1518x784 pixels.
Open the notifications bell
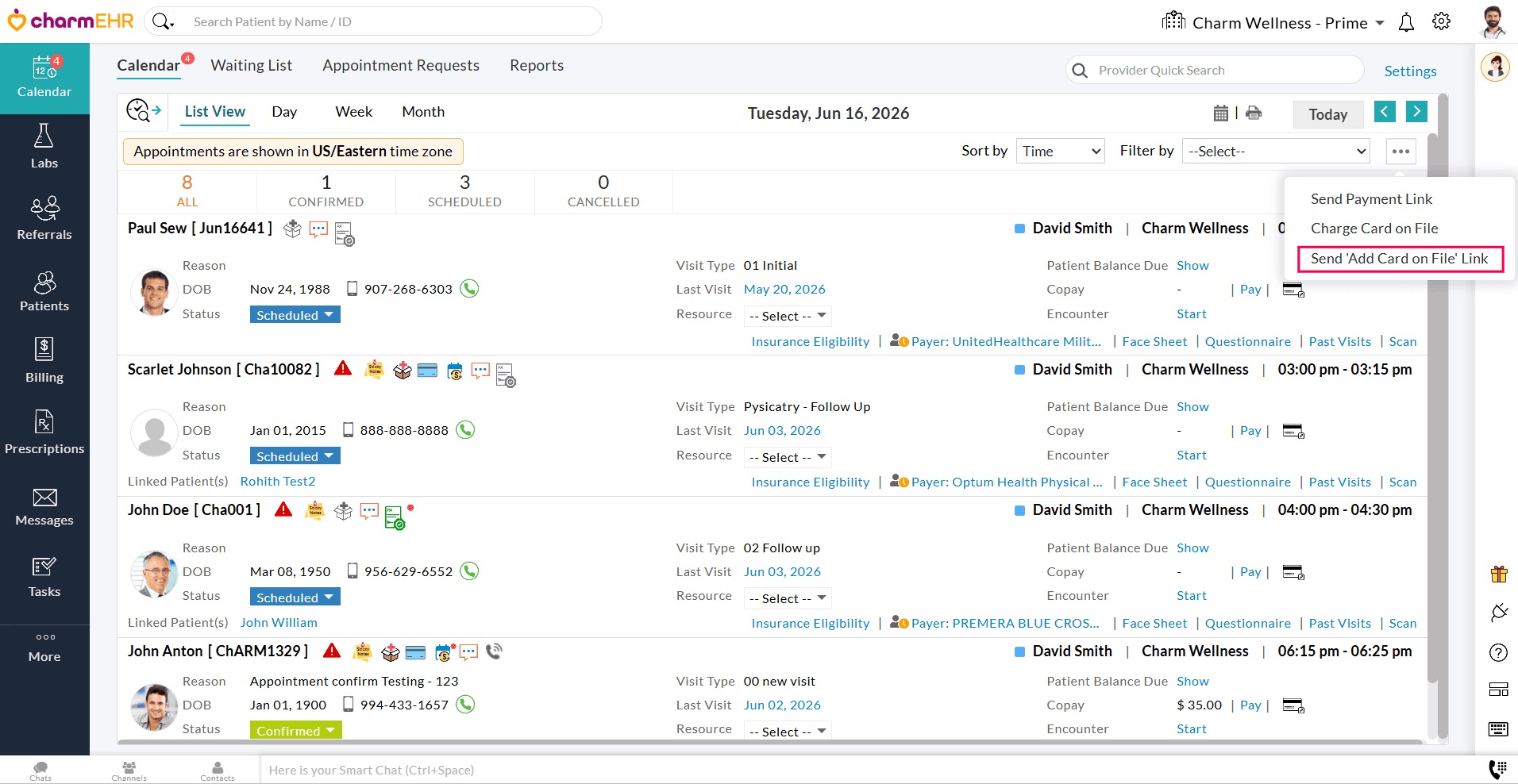pyautogui.click(x=1406, y=22)
